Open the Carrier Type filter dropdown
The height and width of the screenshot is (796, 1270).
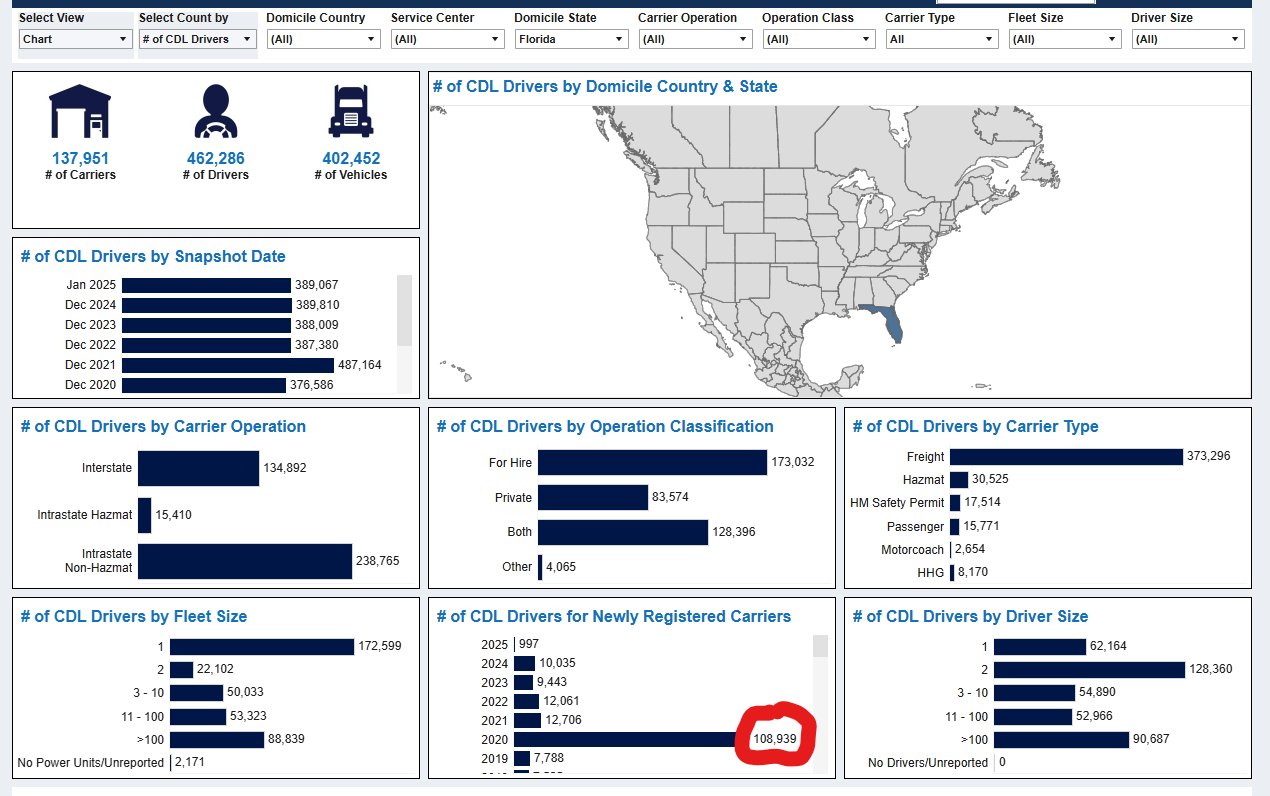coord(941,39)
